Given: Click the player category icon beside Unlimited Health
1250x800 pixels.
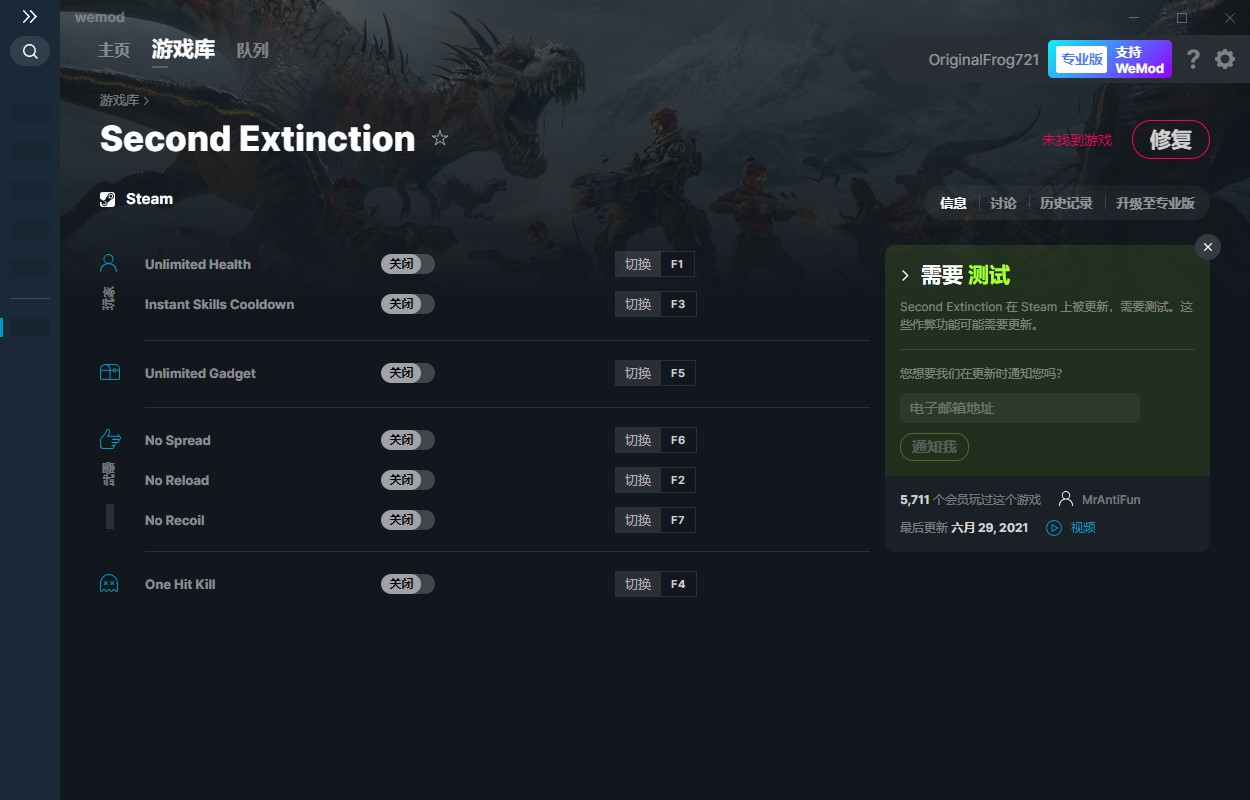Looking at the screenshot, I should coord(109,263).
